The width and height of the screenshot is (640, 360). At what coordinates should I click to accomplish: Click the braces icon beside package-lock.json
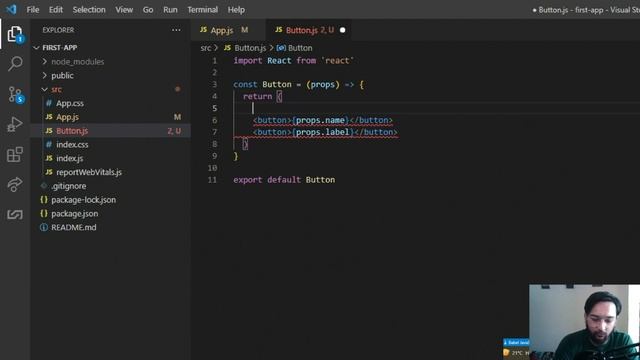(x=44, y=200)
